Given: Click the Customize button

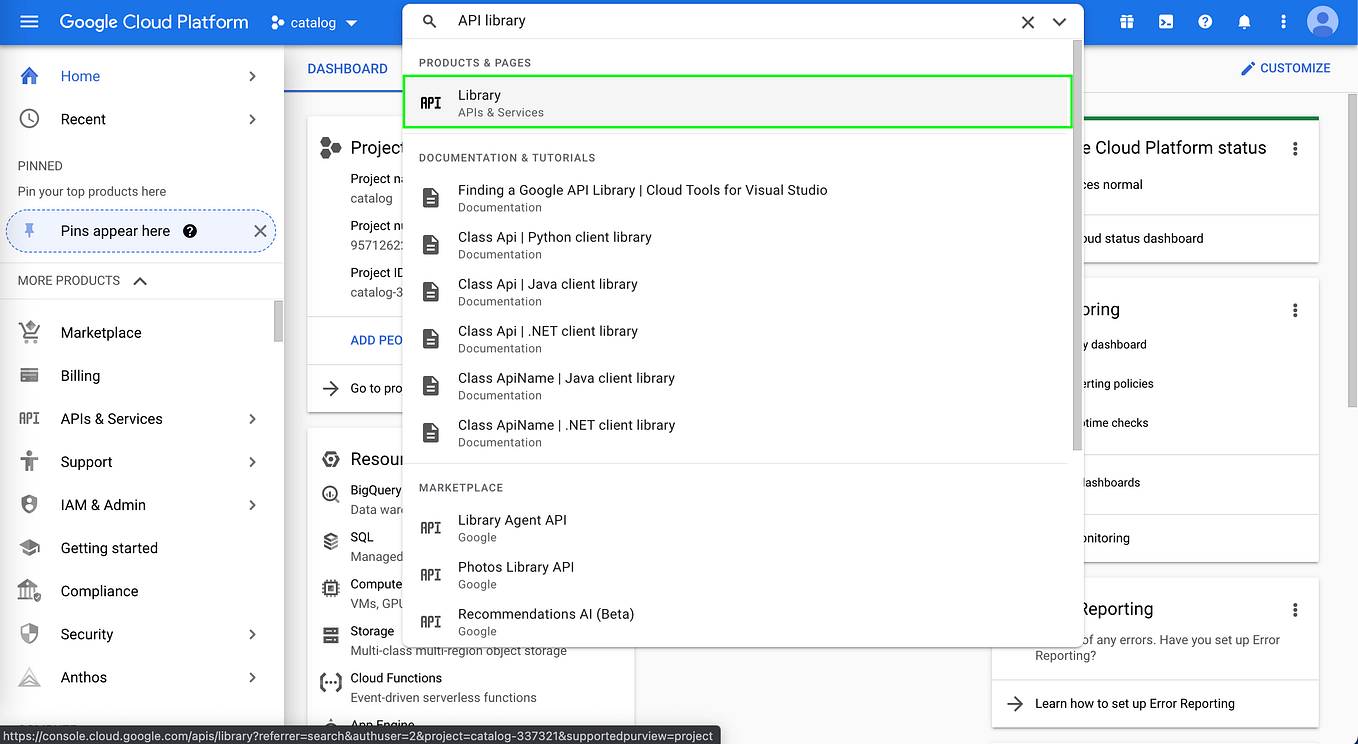Looking at the screenshot, I should click(x=1287, y=68).
